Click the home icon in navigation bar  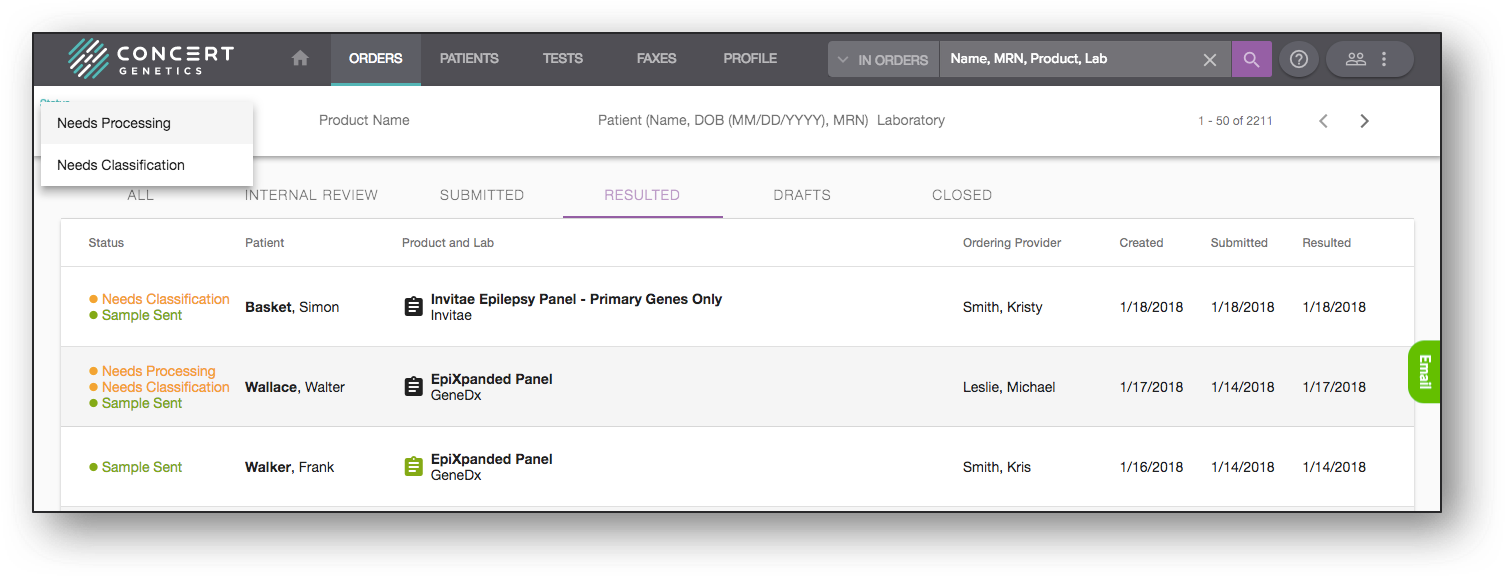click(300, 59)
